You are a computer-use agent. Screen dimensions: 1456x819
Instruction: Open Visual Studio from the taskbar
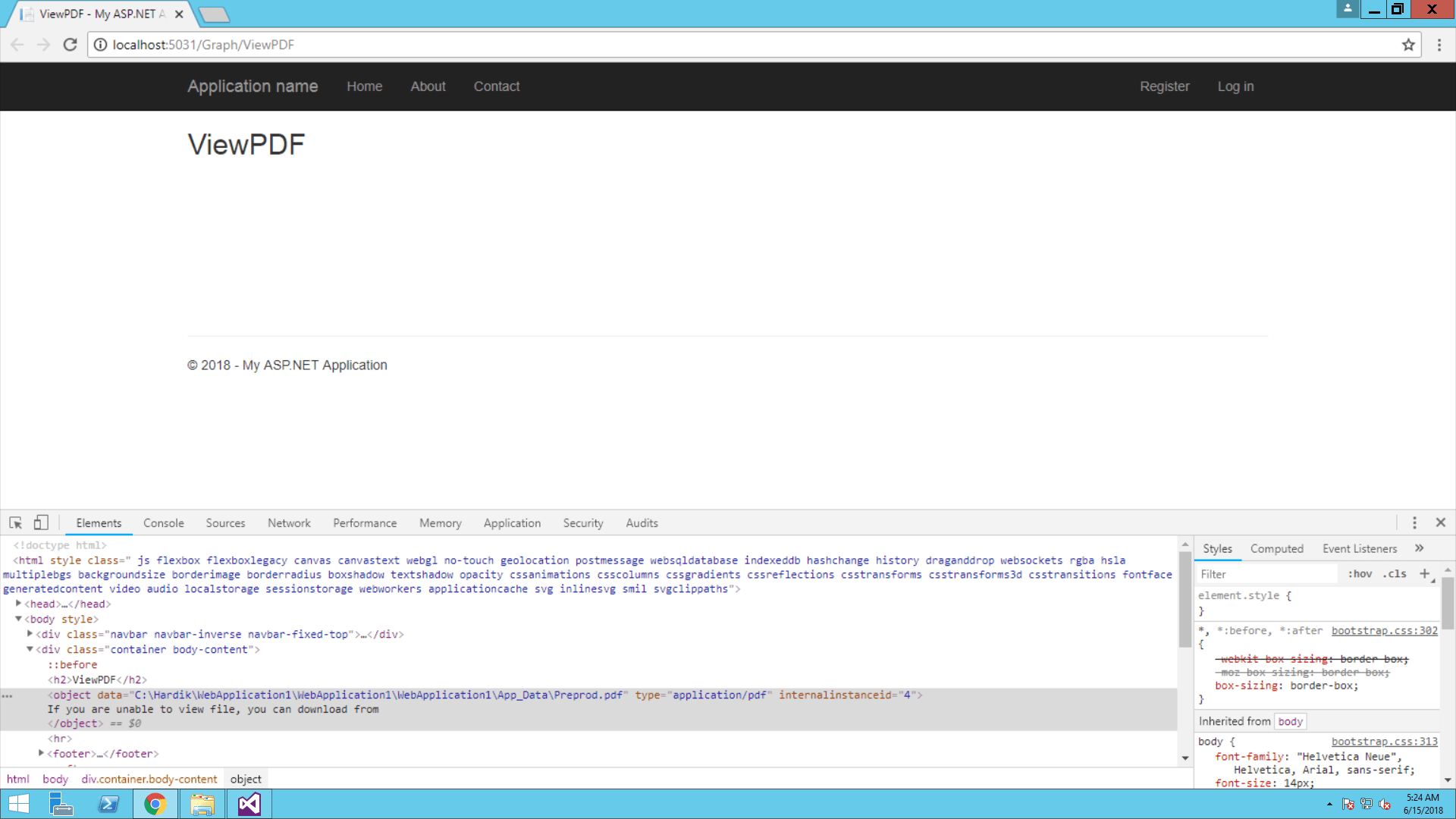tap(249, 803)
